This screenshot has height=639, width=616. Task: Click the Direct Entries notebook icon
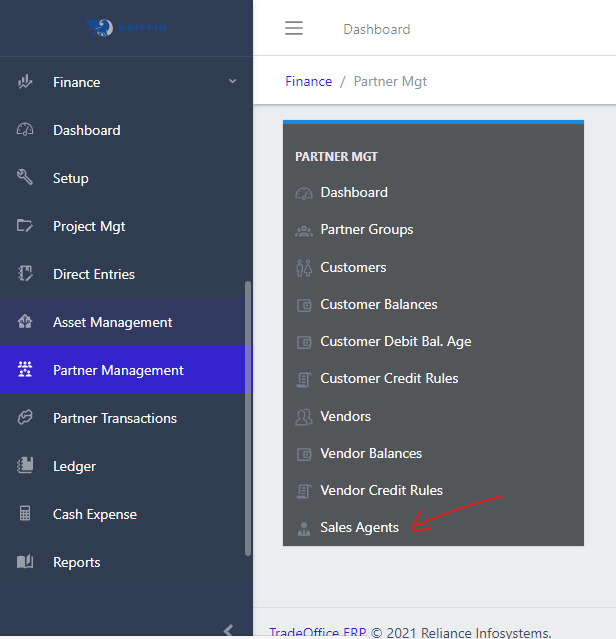tap(25, 273)
